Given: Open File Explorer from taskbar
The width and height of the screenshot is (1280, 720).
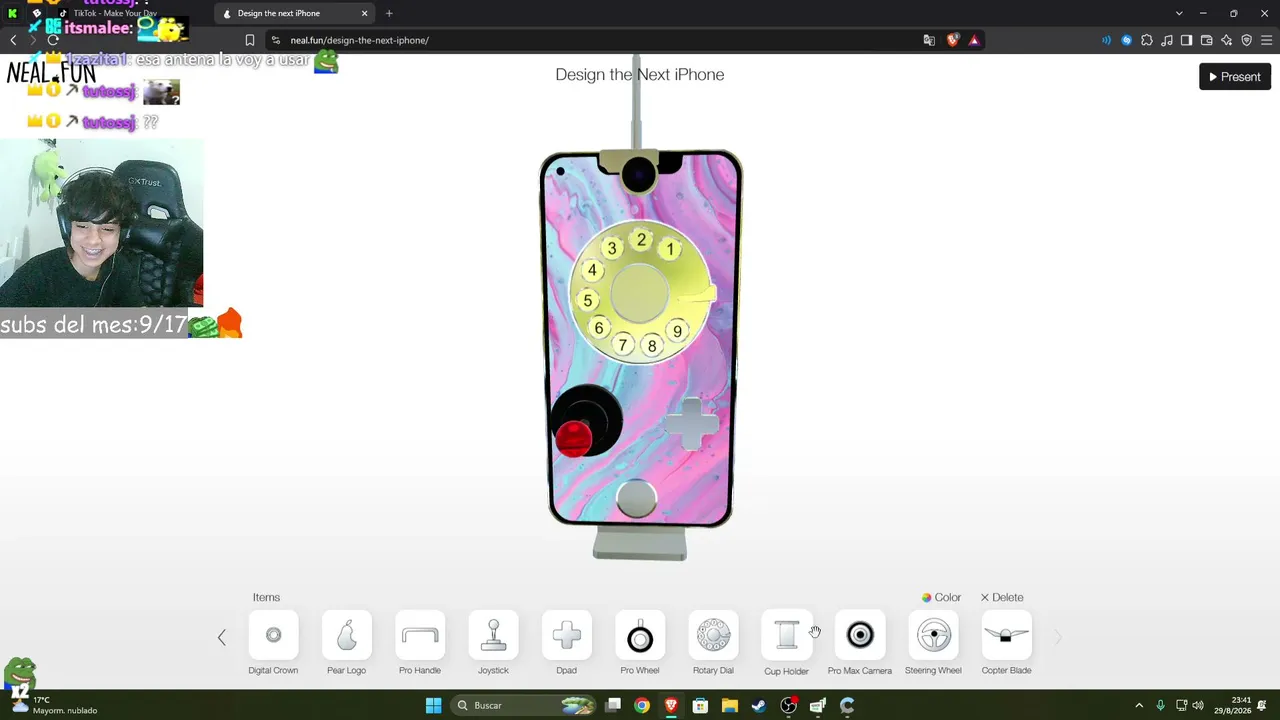Looking at the screenshot, I should coord(730,706).
